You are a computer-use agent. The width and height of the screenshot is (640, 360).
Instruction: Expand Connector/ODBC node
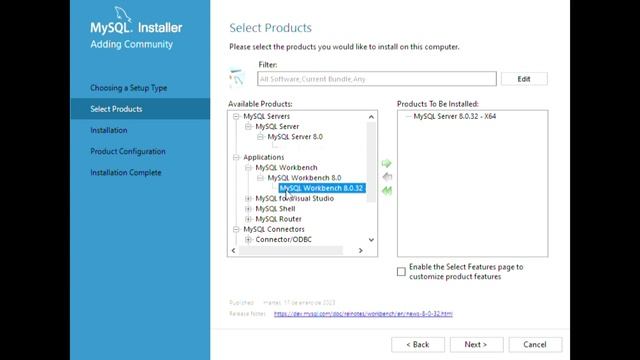click(x=248, y=240)
